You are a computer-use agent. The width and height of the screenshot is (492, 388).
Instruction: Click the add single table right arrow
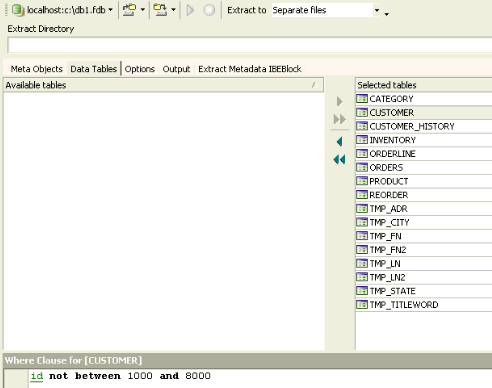[340, 101]
